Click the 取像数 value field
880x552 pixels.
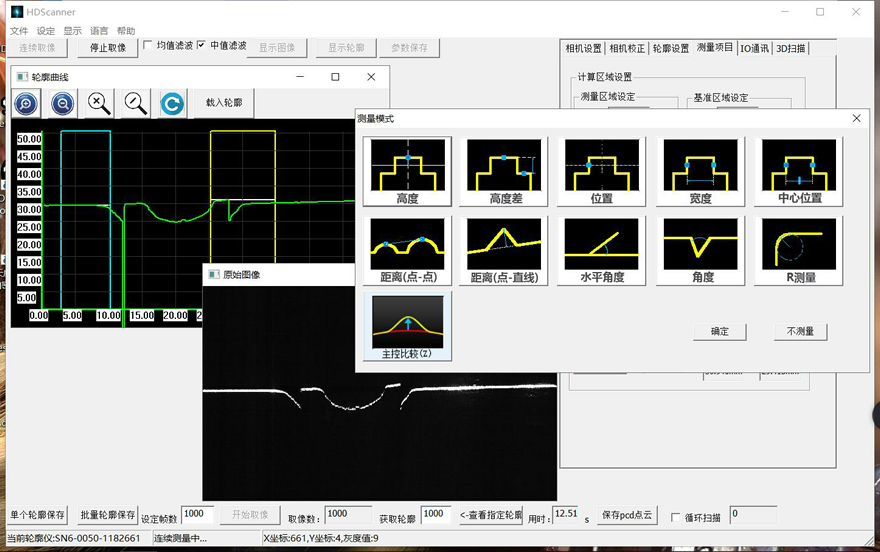tap(348, 514)
